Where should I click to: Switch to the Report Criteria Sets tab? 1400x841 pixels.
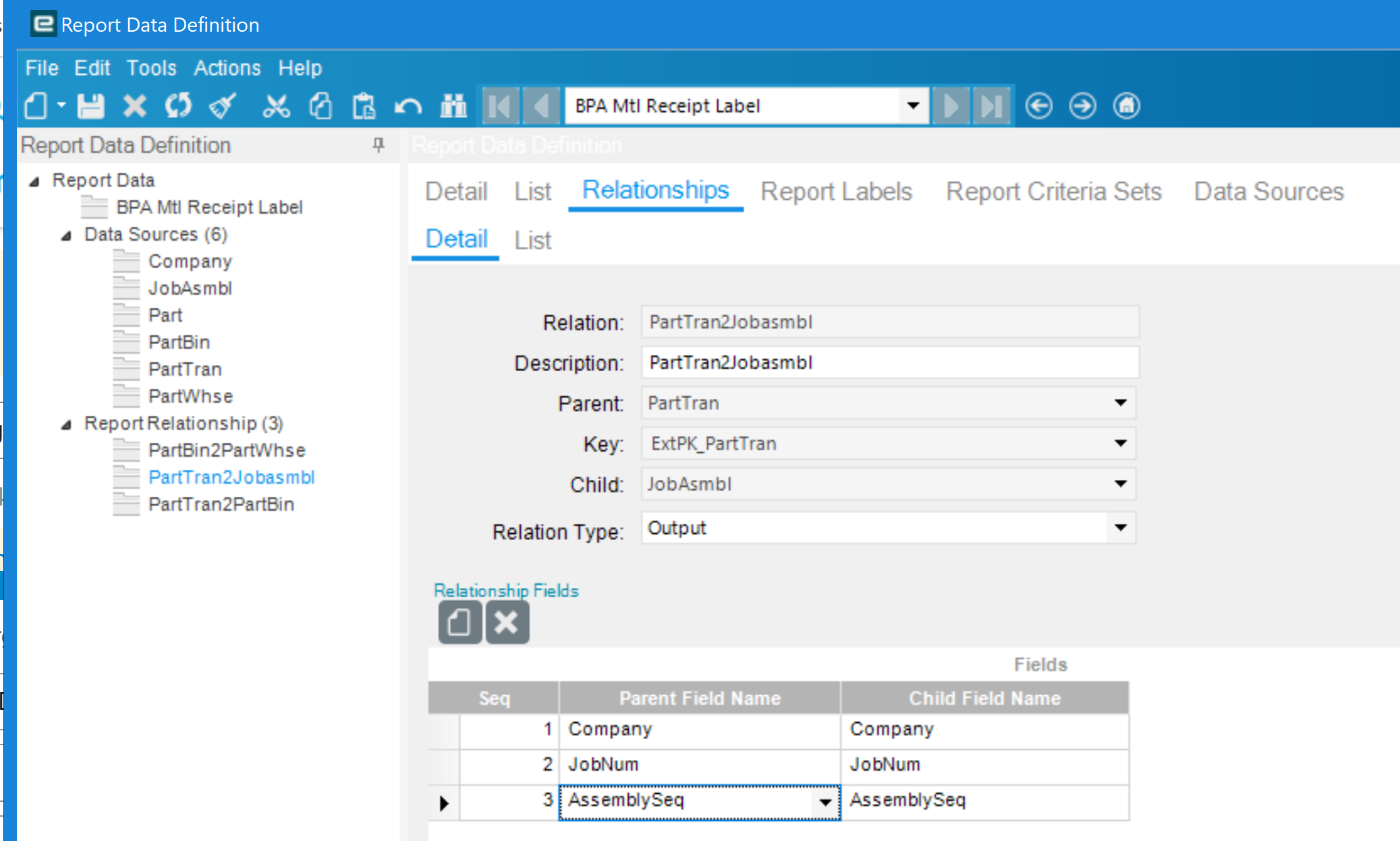1053,192
